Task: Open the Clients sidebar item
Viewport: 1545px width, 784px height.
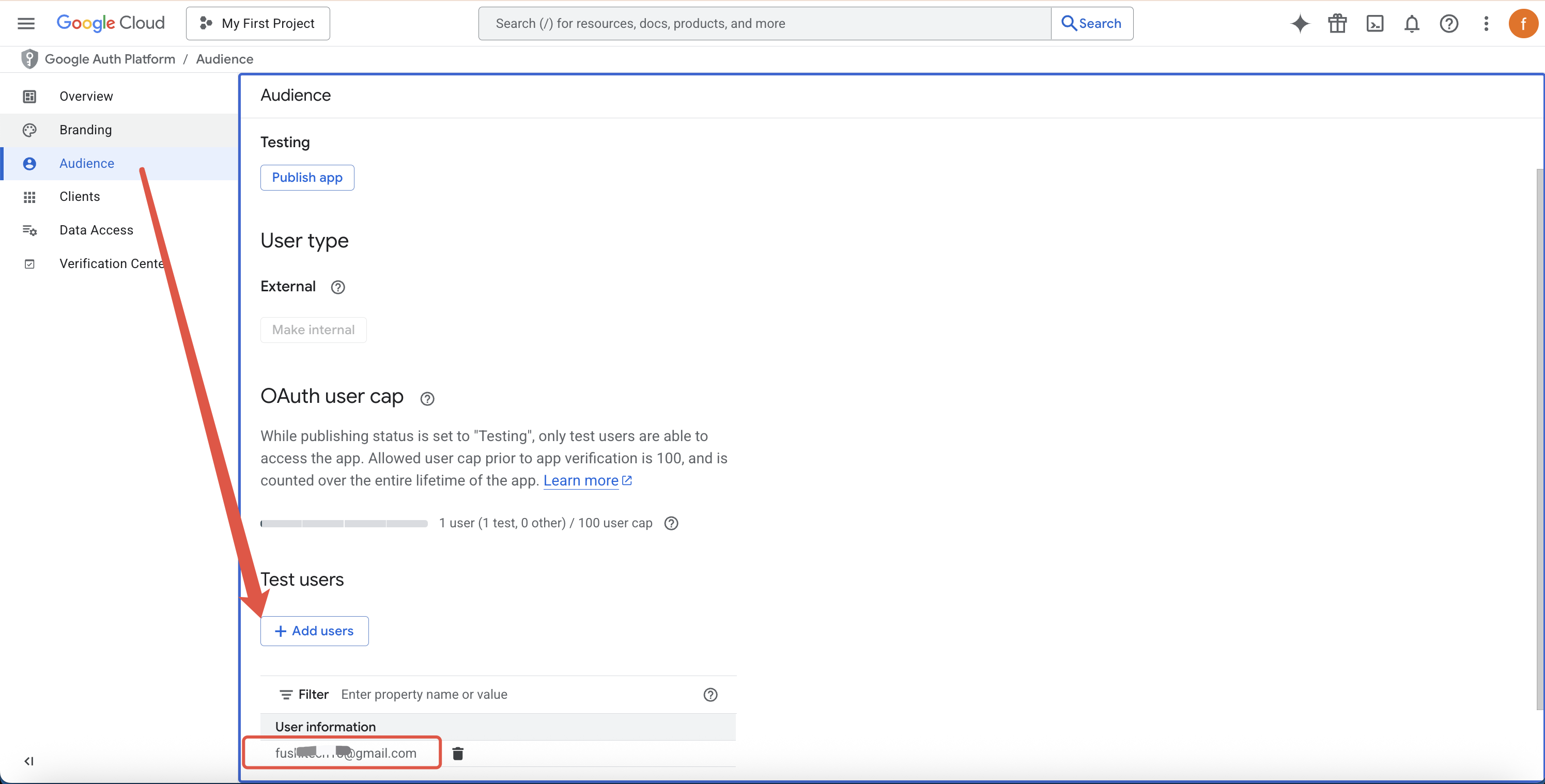Action: click(x=119, y=197)
